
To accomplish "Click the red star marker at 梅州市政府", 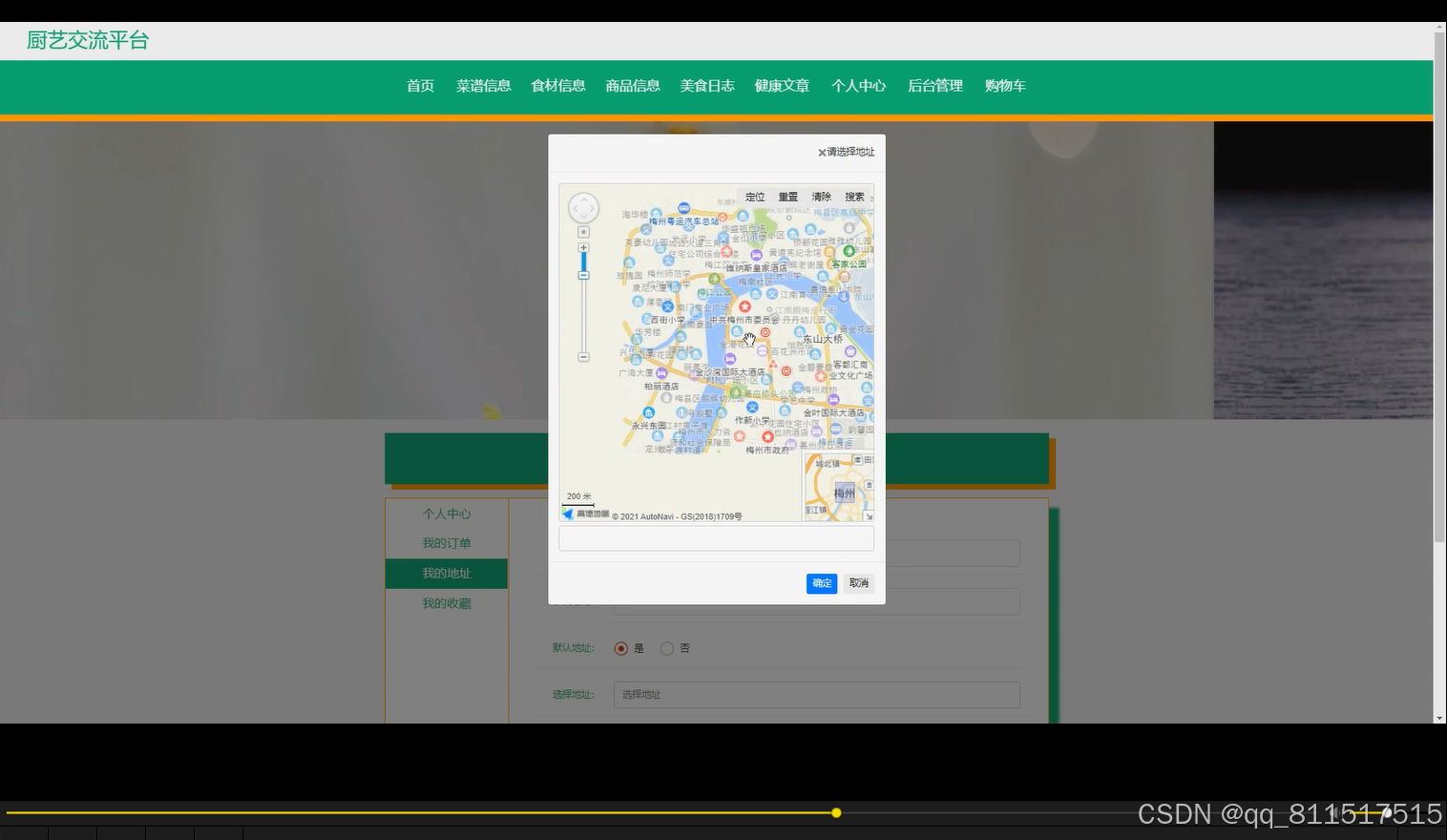I will [767, 436].
